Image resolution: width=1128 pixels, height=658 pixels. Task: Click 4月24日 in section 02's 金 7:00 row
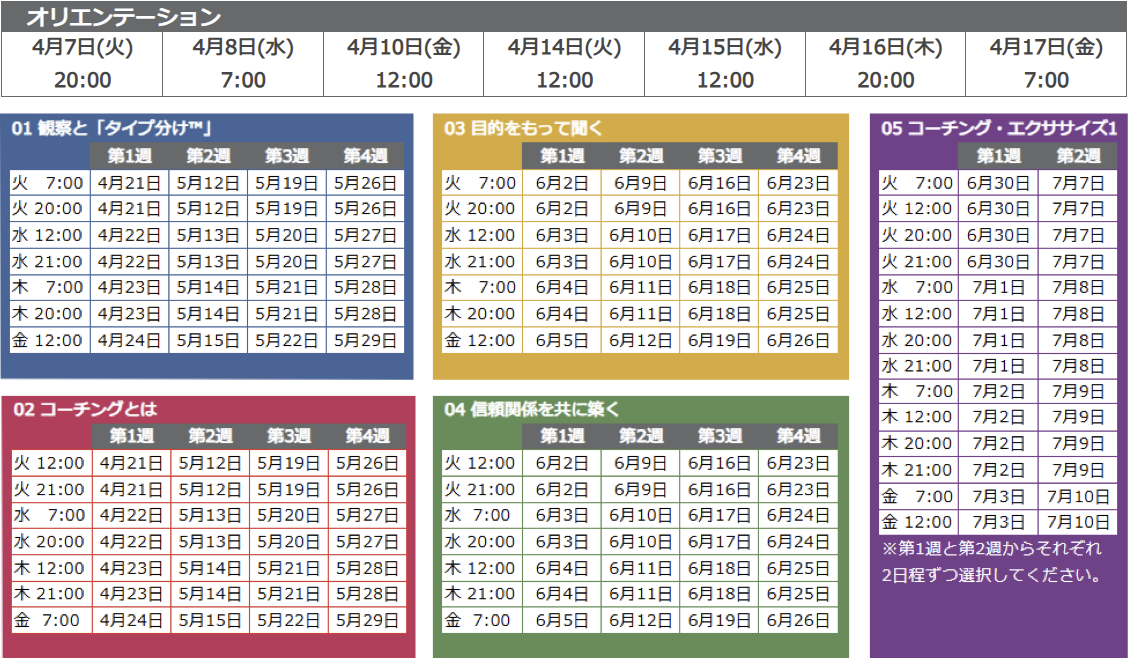click(131, 620)
